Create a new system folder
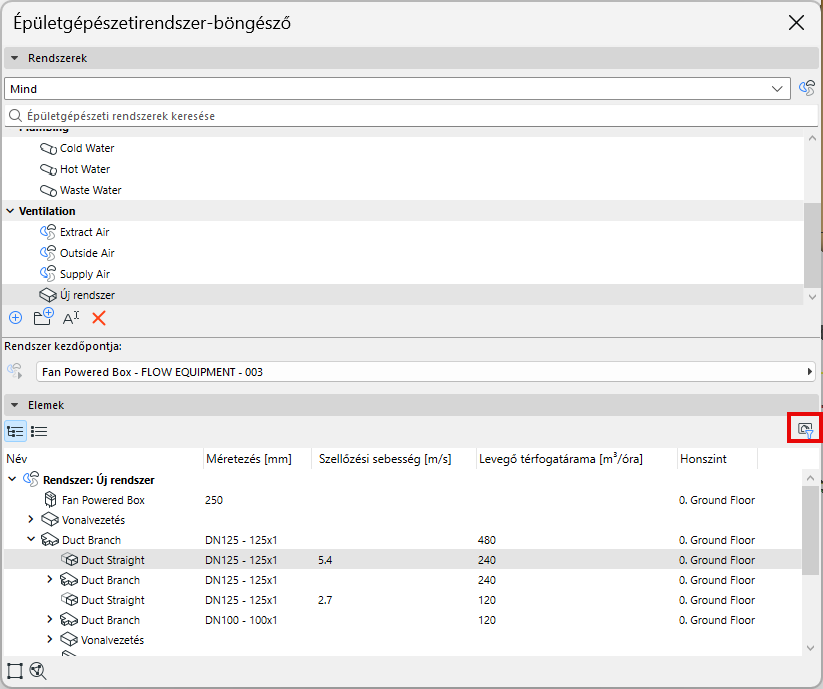This screenshot has height=689, width=823. (x=43, y=317)
